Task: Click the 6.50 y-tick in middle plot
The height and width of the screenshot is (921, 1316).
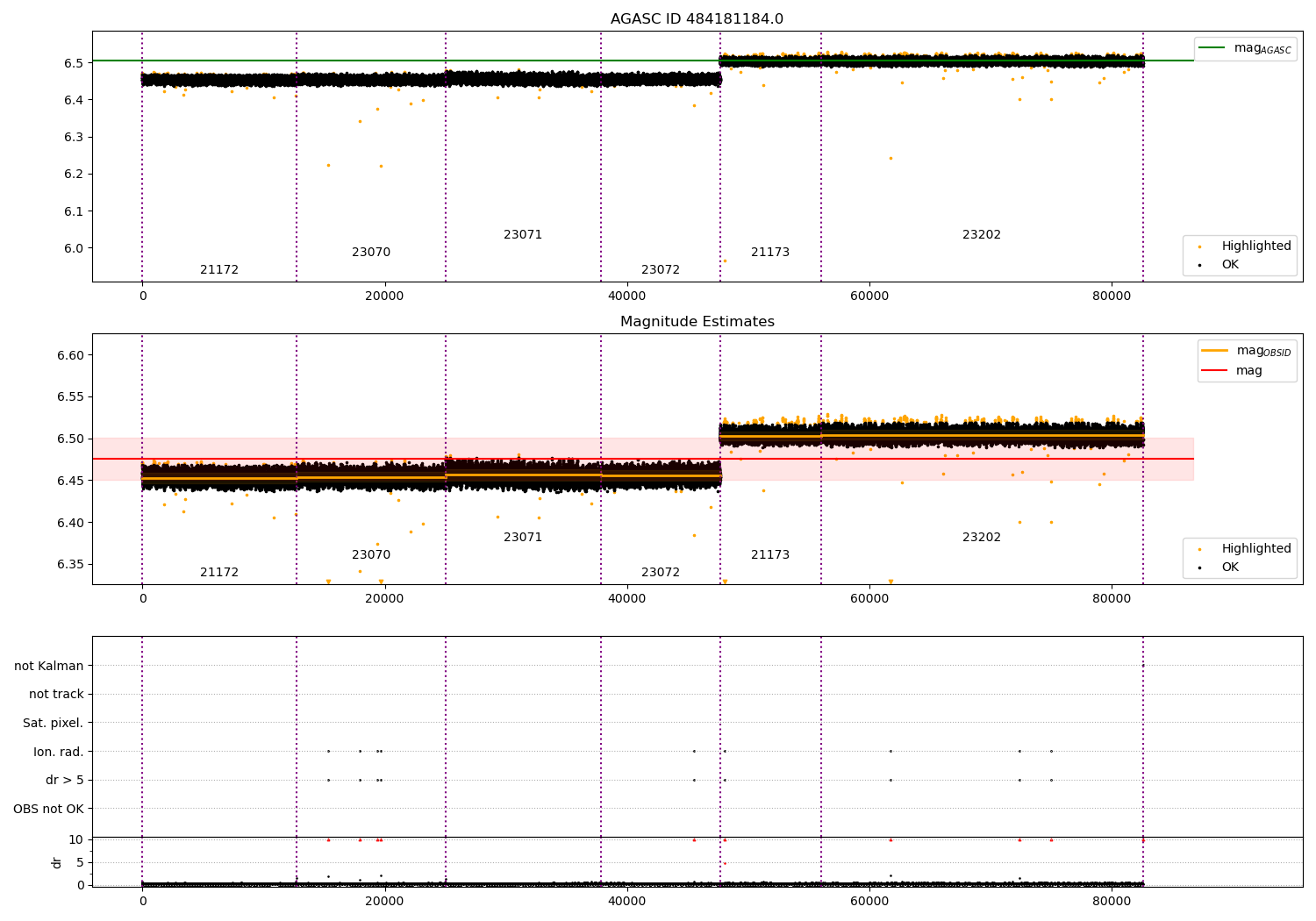Action: (x=70, y=439)
